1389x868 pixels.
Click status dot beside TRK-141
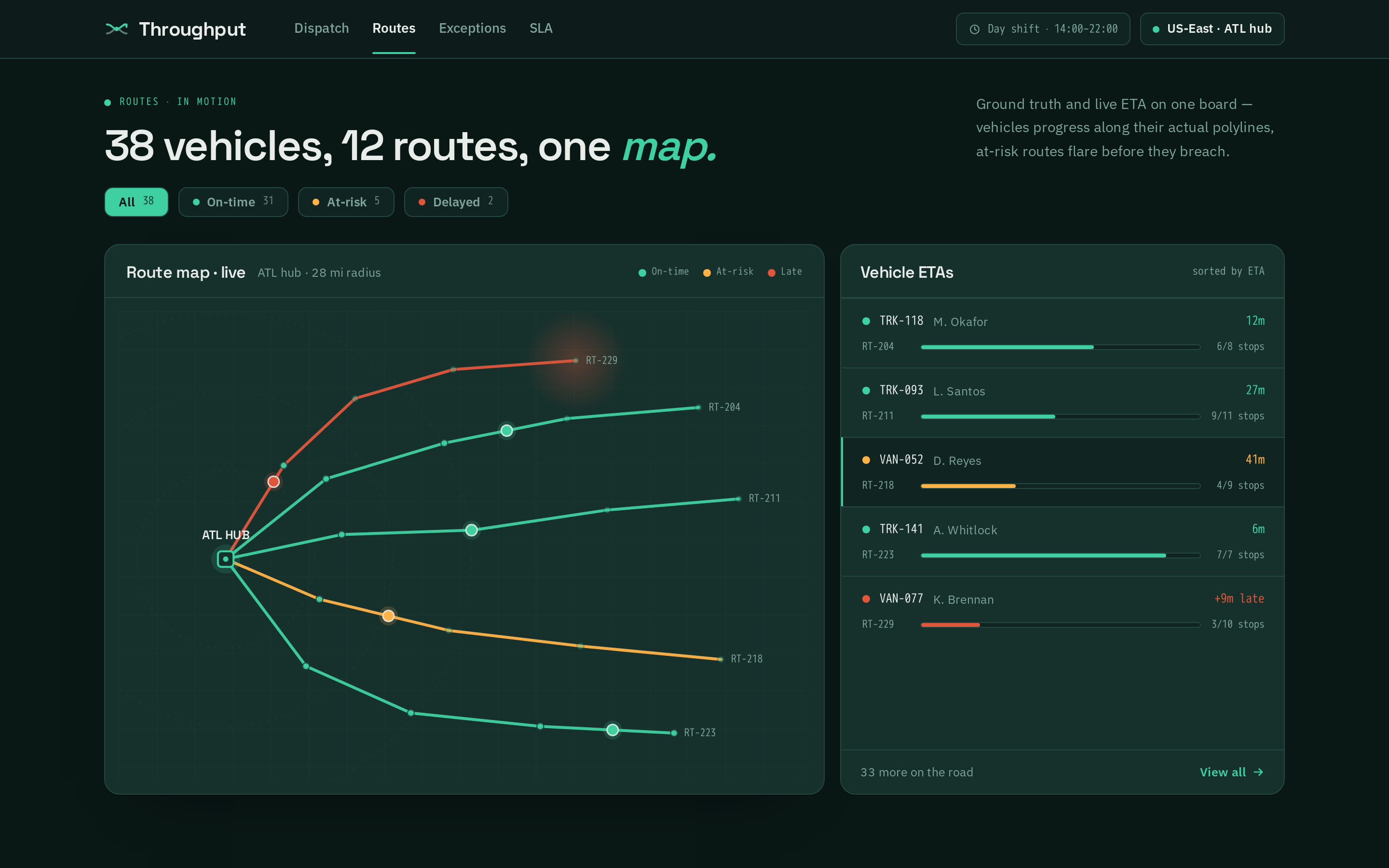pyautogui.click(x=866, y=530)
